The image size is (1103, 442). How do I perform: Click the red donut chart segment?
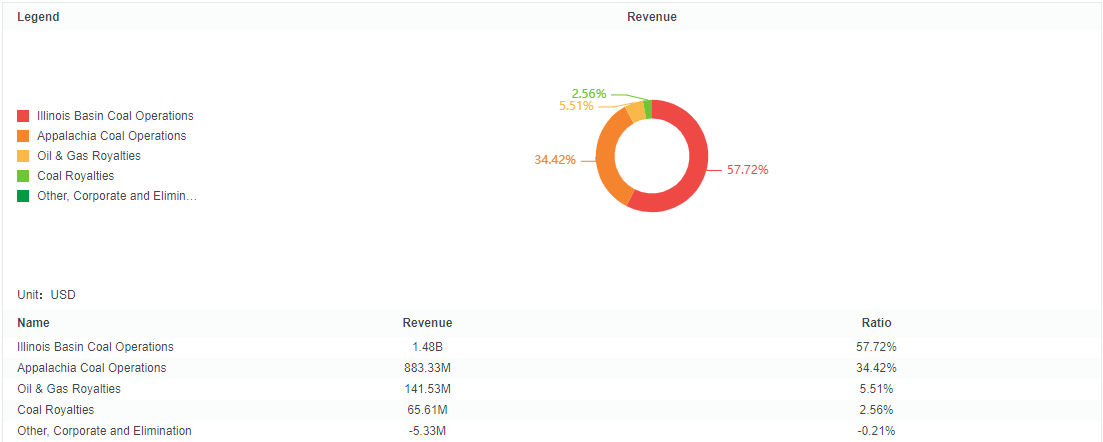point(696,165)
